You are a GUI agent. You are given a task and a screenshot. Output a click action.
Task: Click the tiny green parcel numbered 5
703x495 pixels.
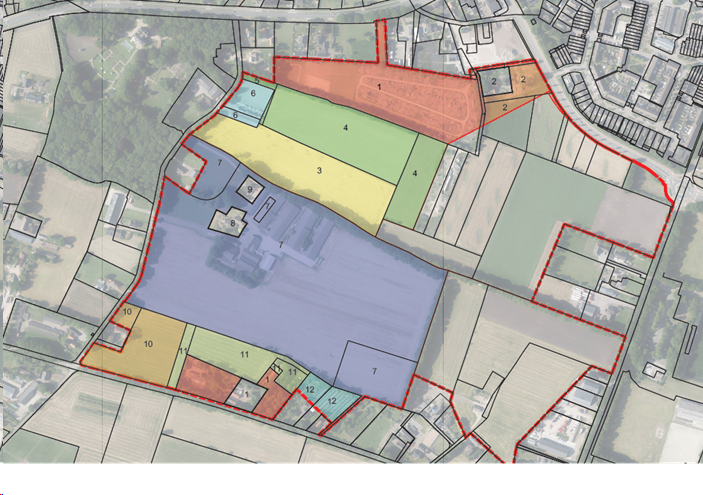(x=257, y=79)
